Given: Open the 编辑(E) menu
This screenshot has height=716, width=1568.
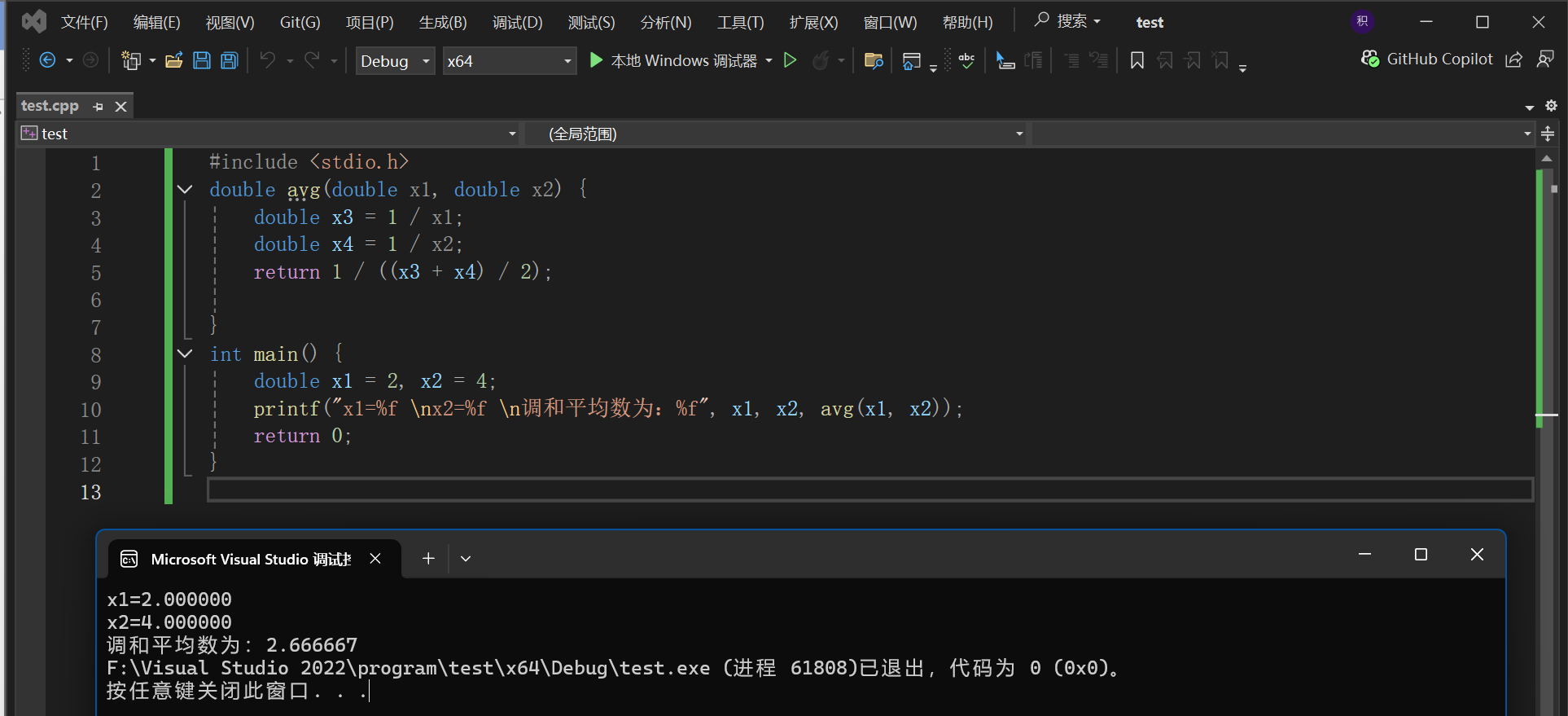Looking at the screenshot, I should click(x=156, y=22).
